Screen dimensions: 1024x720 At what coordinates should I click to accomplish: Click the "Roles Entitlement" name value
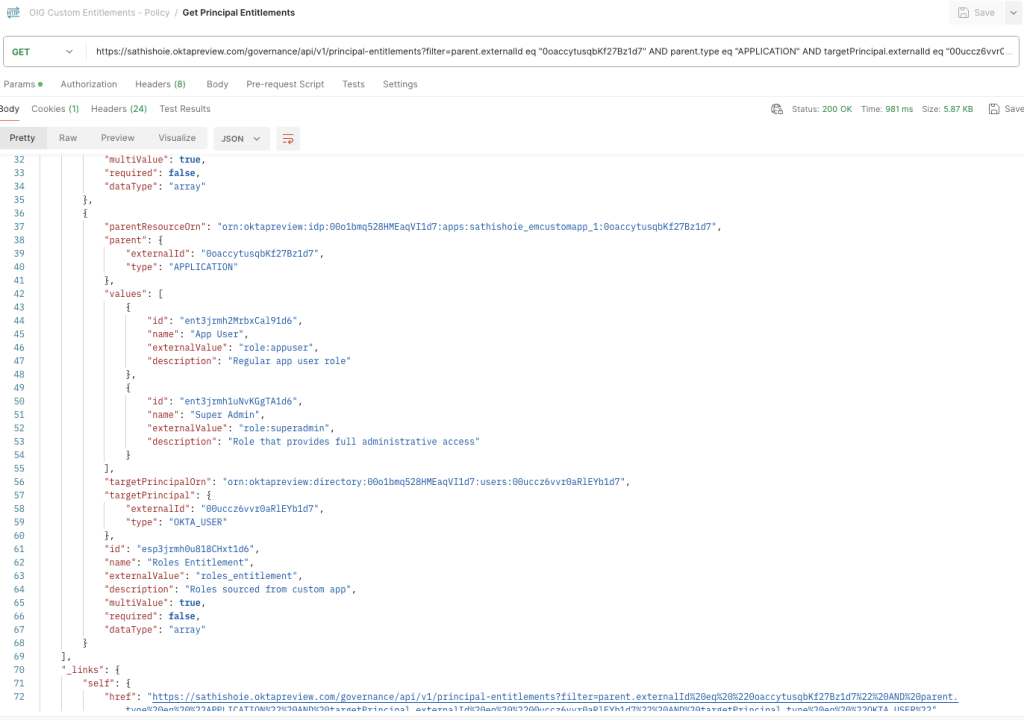pos(198,563)
